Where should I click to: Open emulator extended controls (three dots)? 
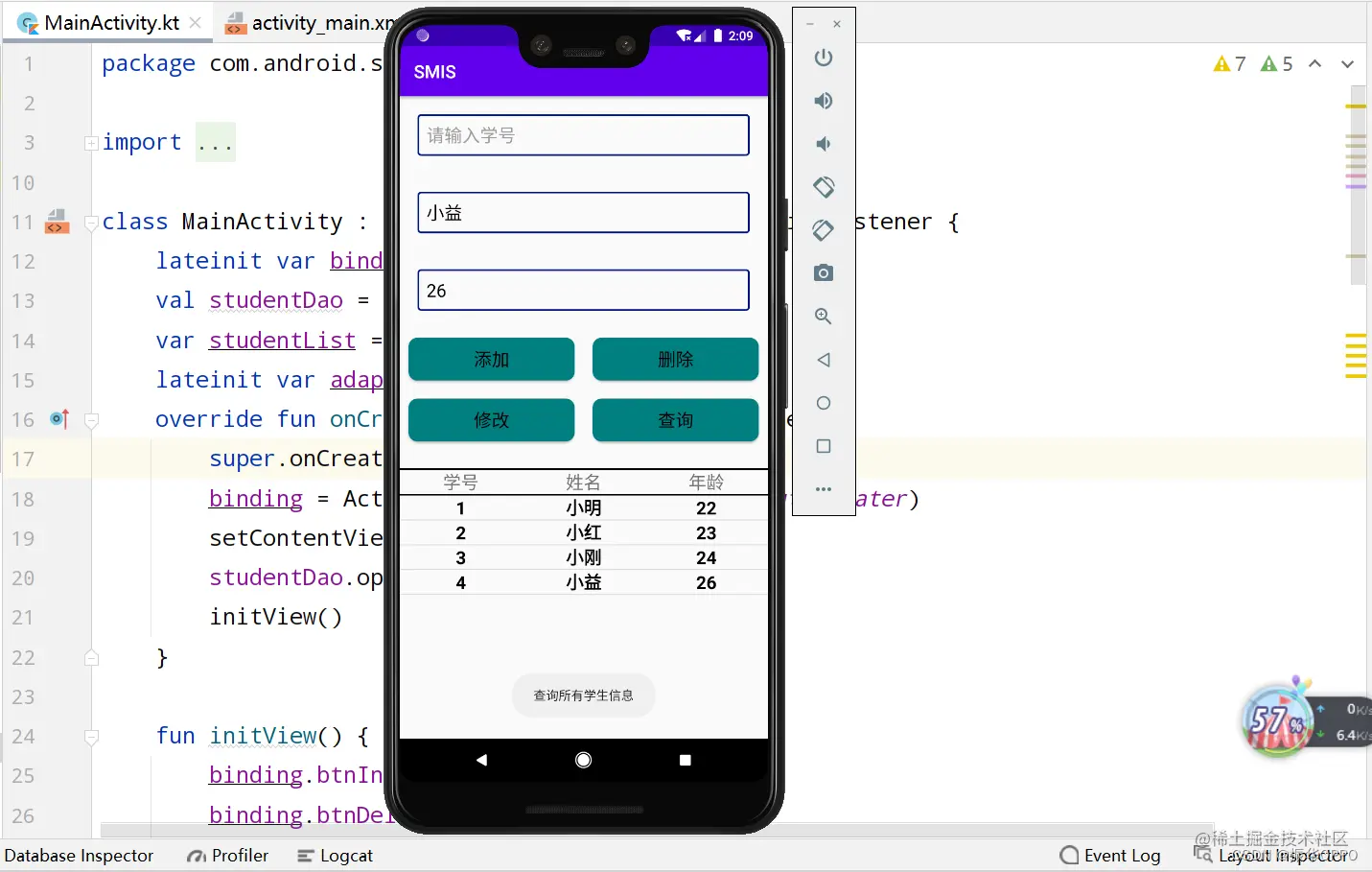823,489
